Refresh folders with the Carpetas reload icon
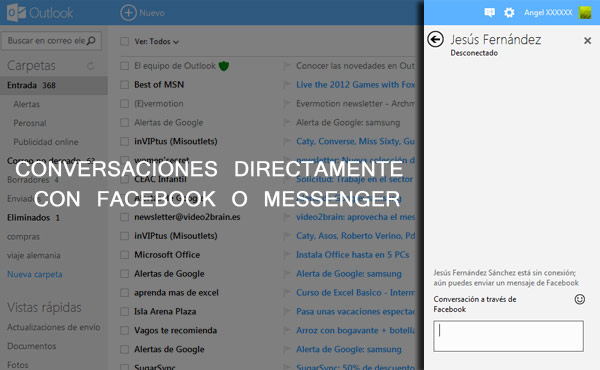Image resolution: width=600 pixels, height=370 pixels. 91,66
